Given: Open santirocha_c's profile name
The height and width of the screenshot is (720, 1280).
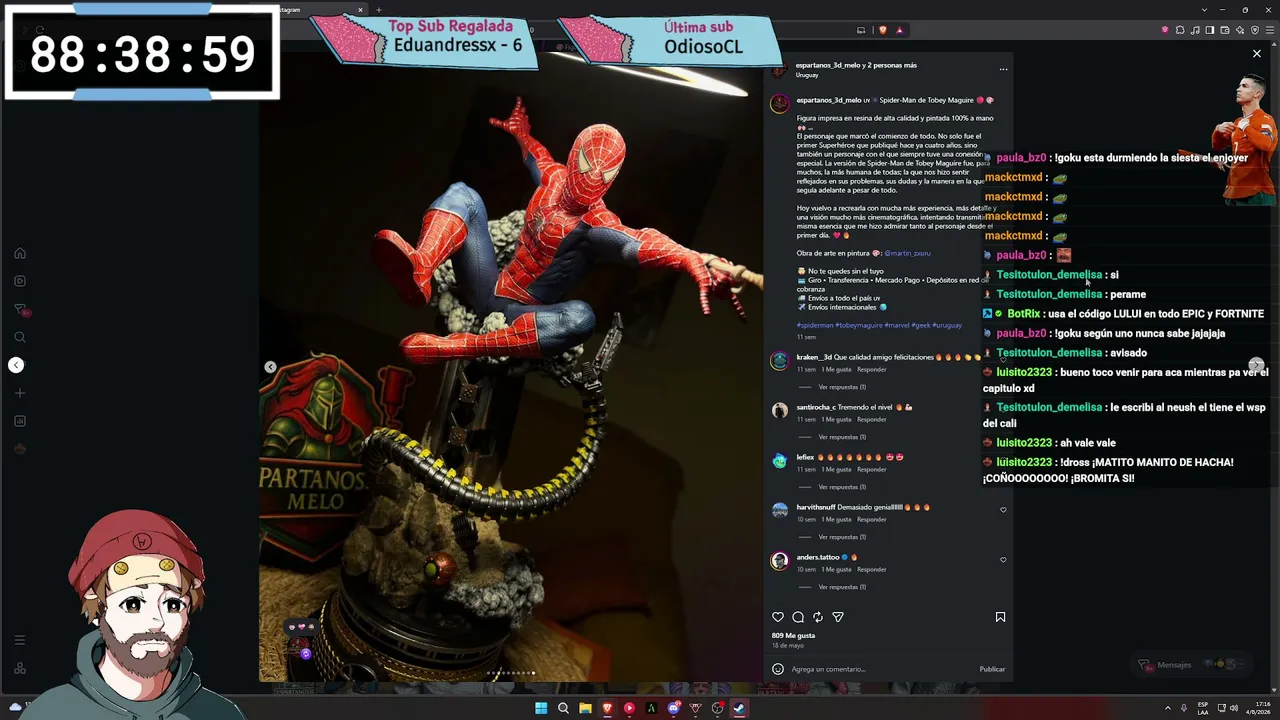Looking at the screenshot, I should 816,407.
